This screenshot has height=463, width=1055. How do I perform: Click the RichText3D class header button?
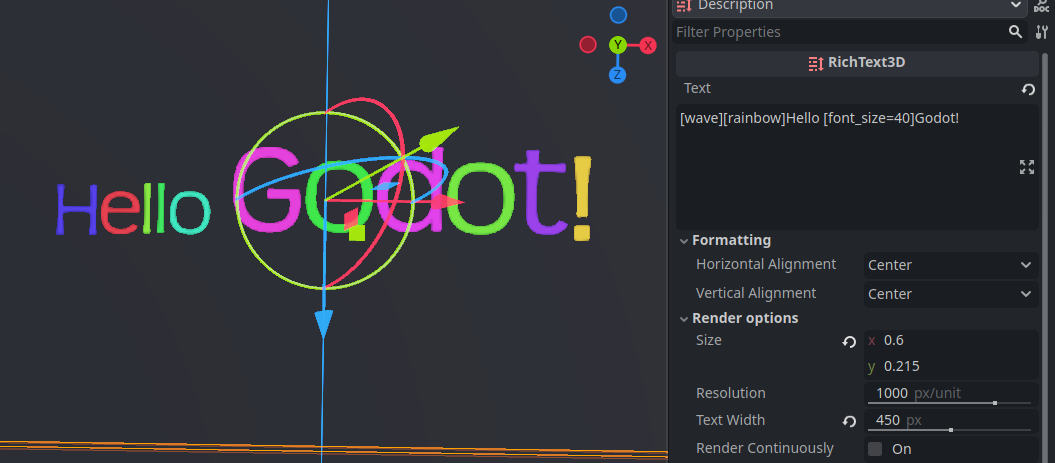(x=857, y=63)
